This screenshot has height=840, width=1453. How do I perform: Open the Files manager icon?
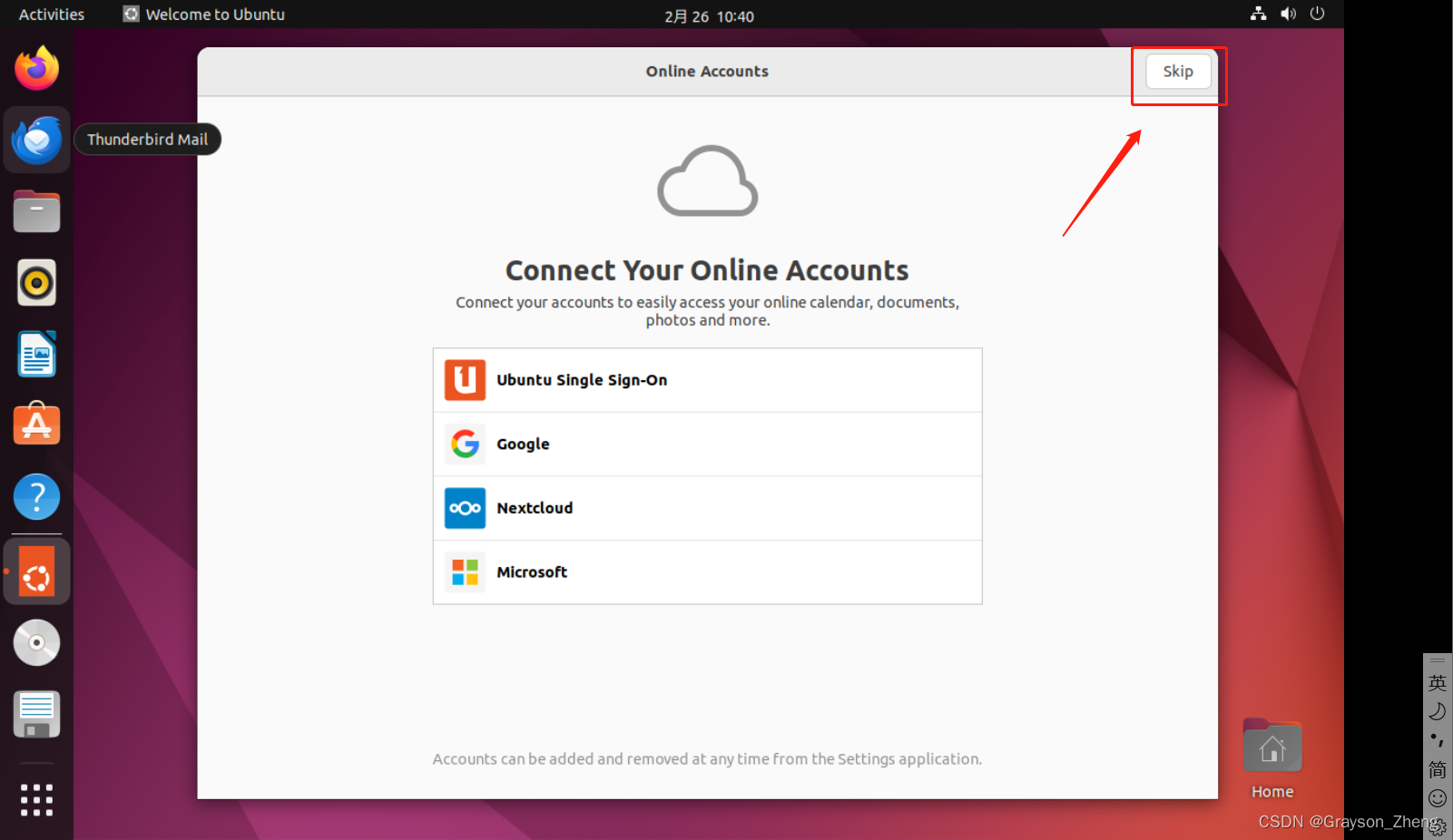(x=36, y=211)
